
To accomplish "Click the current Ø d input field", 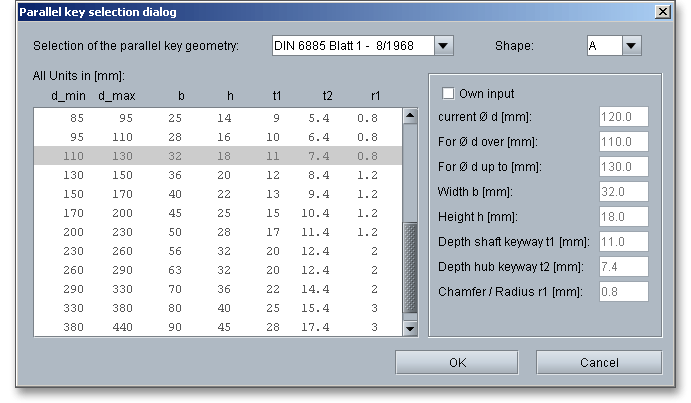I will coord(624,117).
